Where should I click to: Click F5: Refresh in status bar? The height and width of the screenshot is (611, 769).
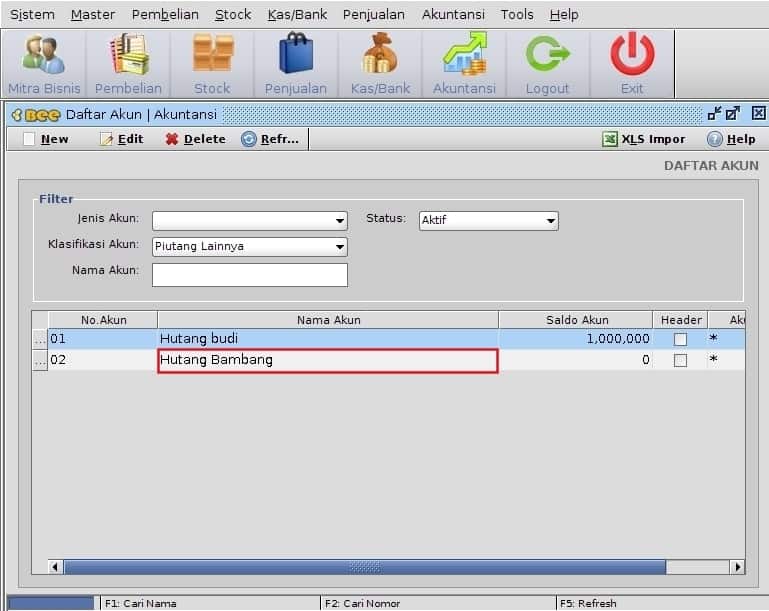click(x=588, y=603)
